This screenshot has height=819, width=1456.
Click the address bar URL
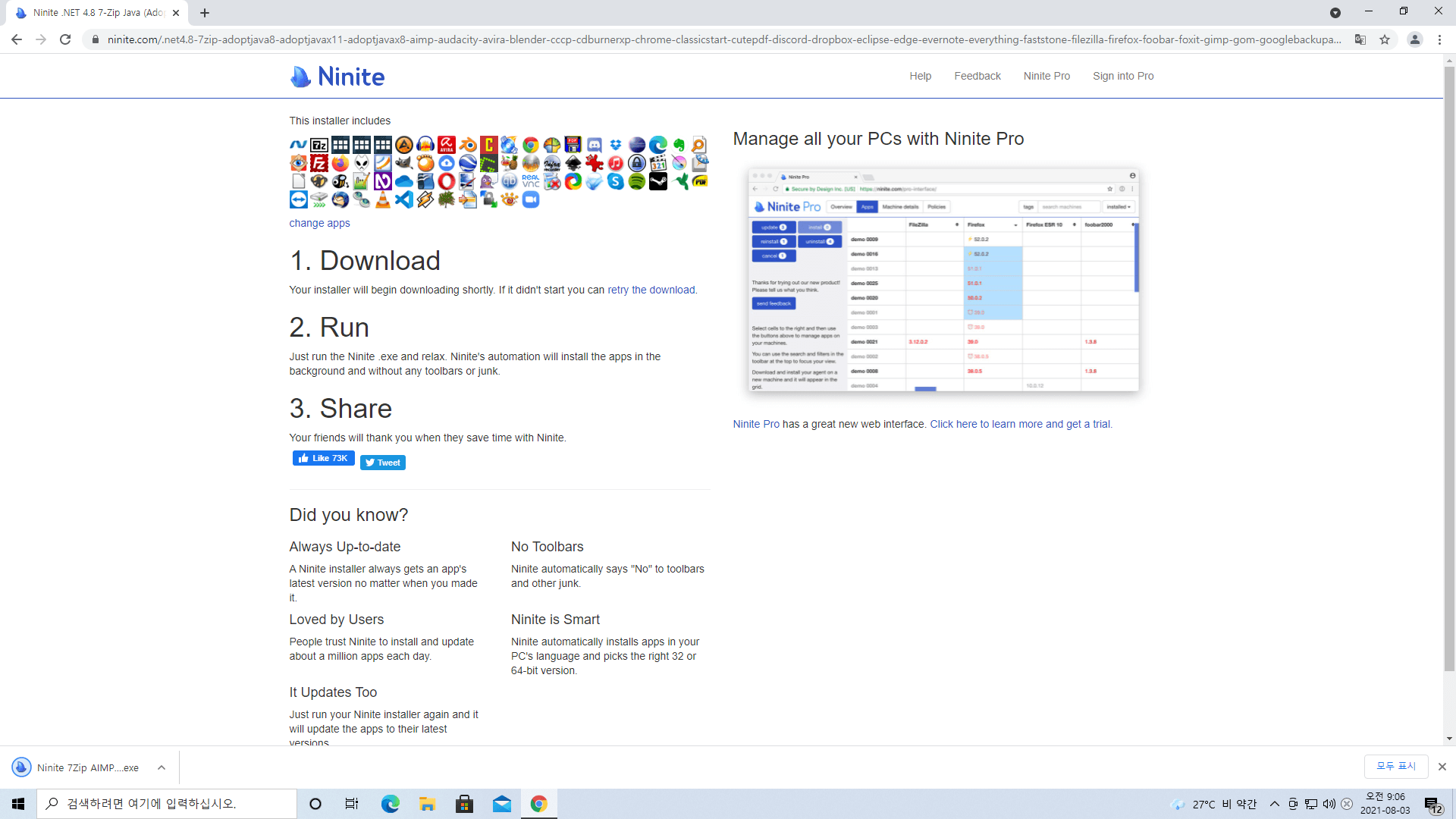click(723, 39)
